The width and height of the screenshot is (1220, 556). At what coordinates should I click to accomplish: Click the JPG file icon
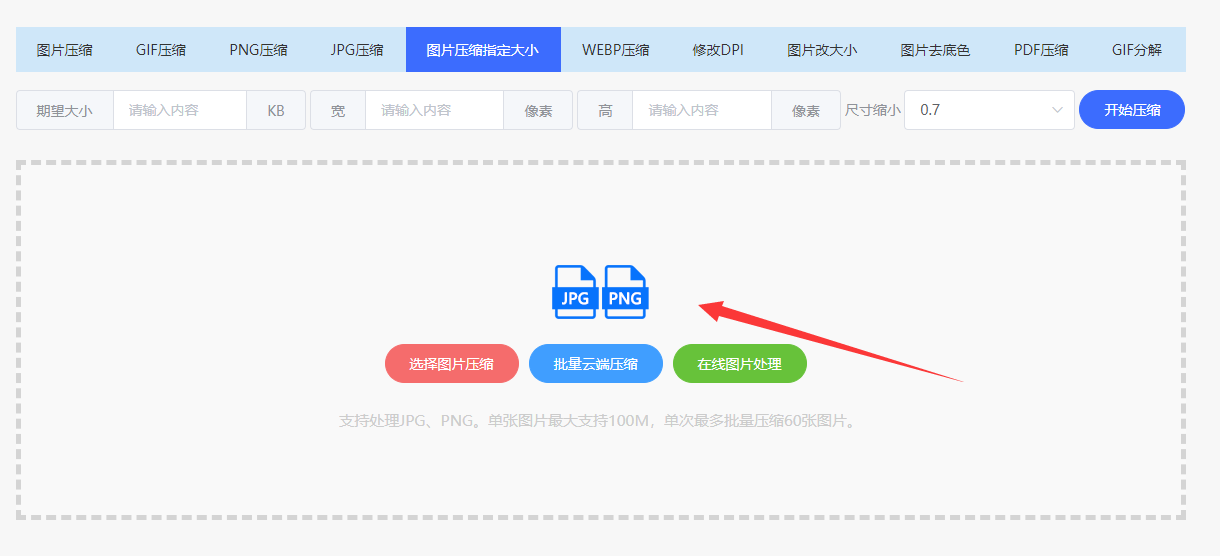(x=575, y=292)
